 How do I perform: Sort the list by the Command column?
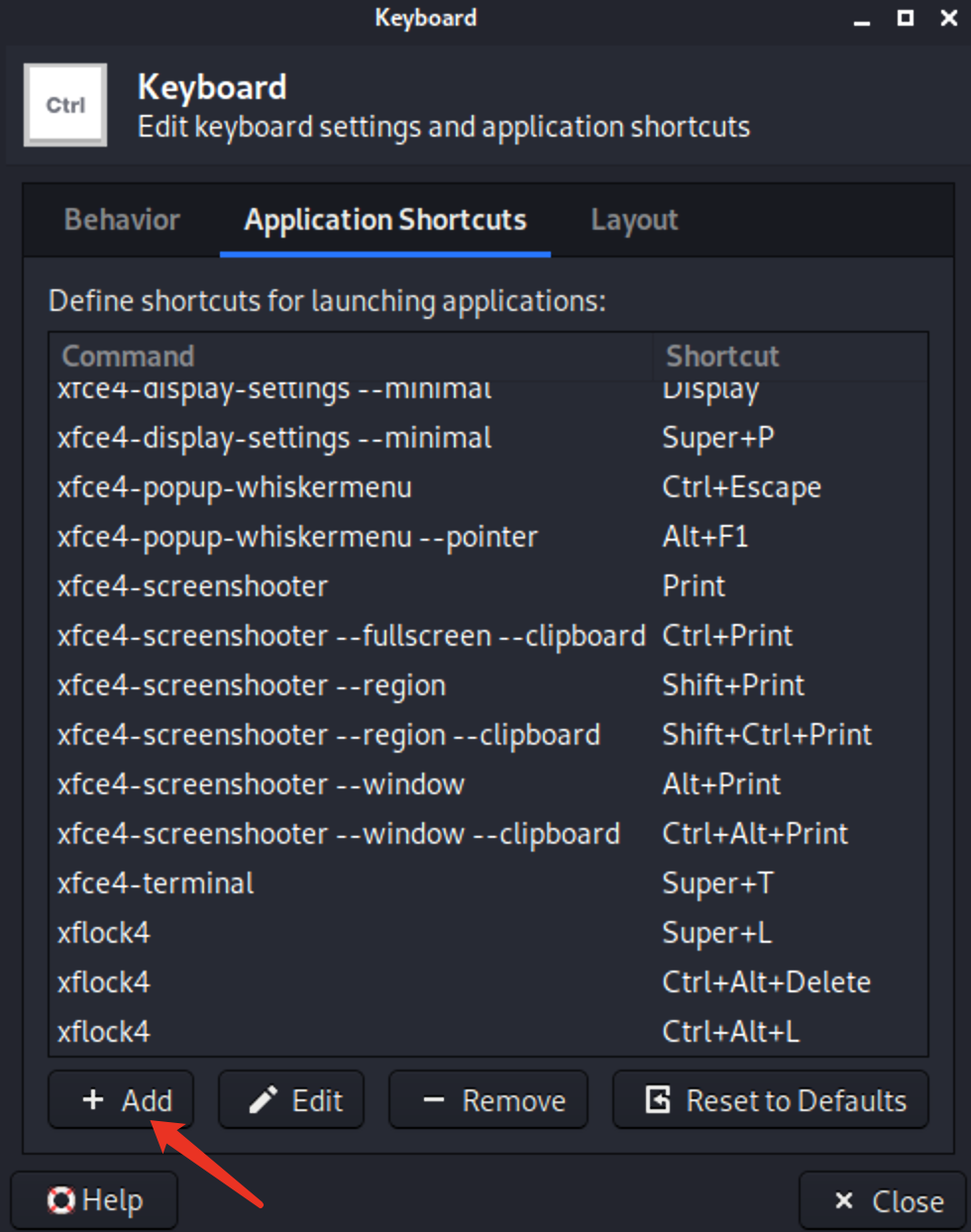click(129, 356)
